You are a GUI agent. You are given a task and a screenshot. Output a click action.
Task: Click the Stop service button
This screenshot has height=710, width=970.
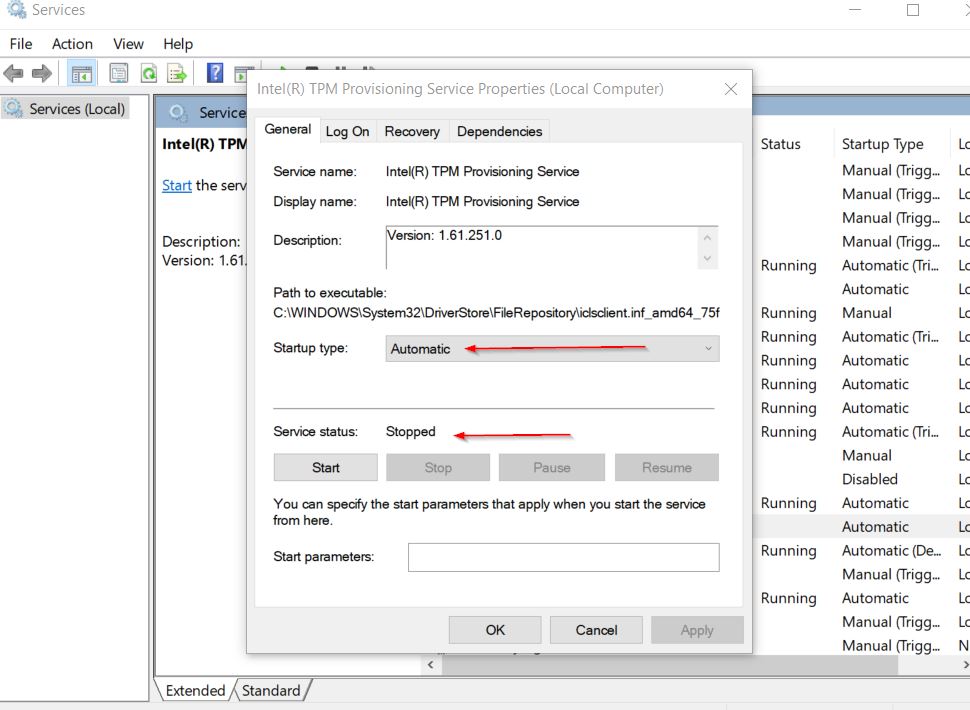[438, 468]
